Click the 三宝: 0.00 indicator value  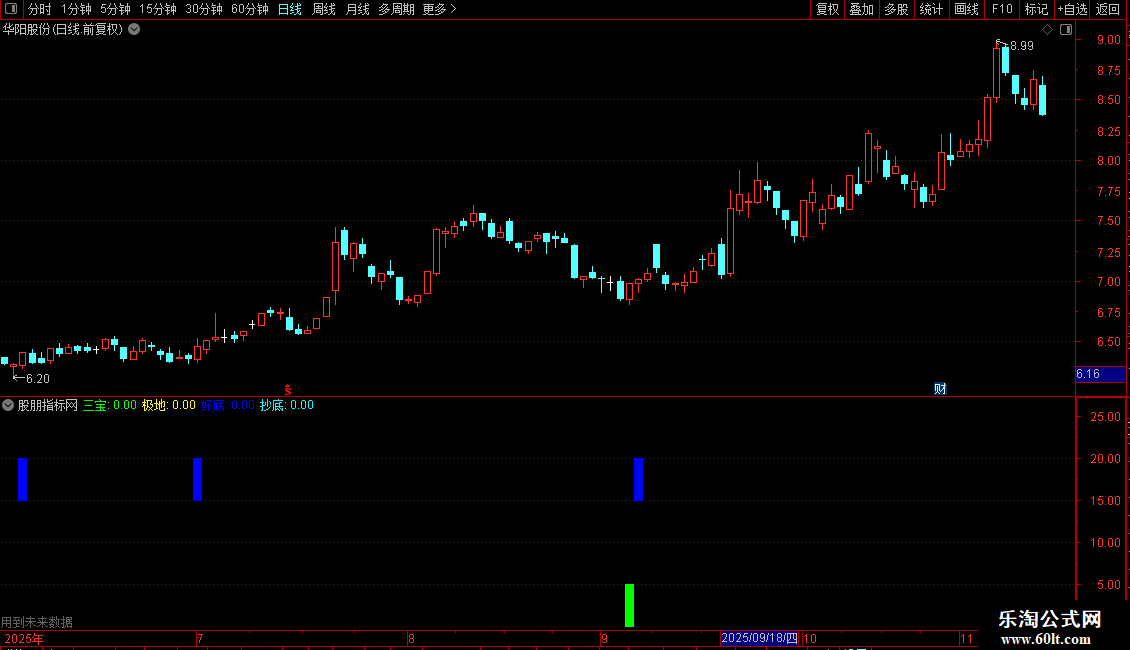[x=110, y=405]
